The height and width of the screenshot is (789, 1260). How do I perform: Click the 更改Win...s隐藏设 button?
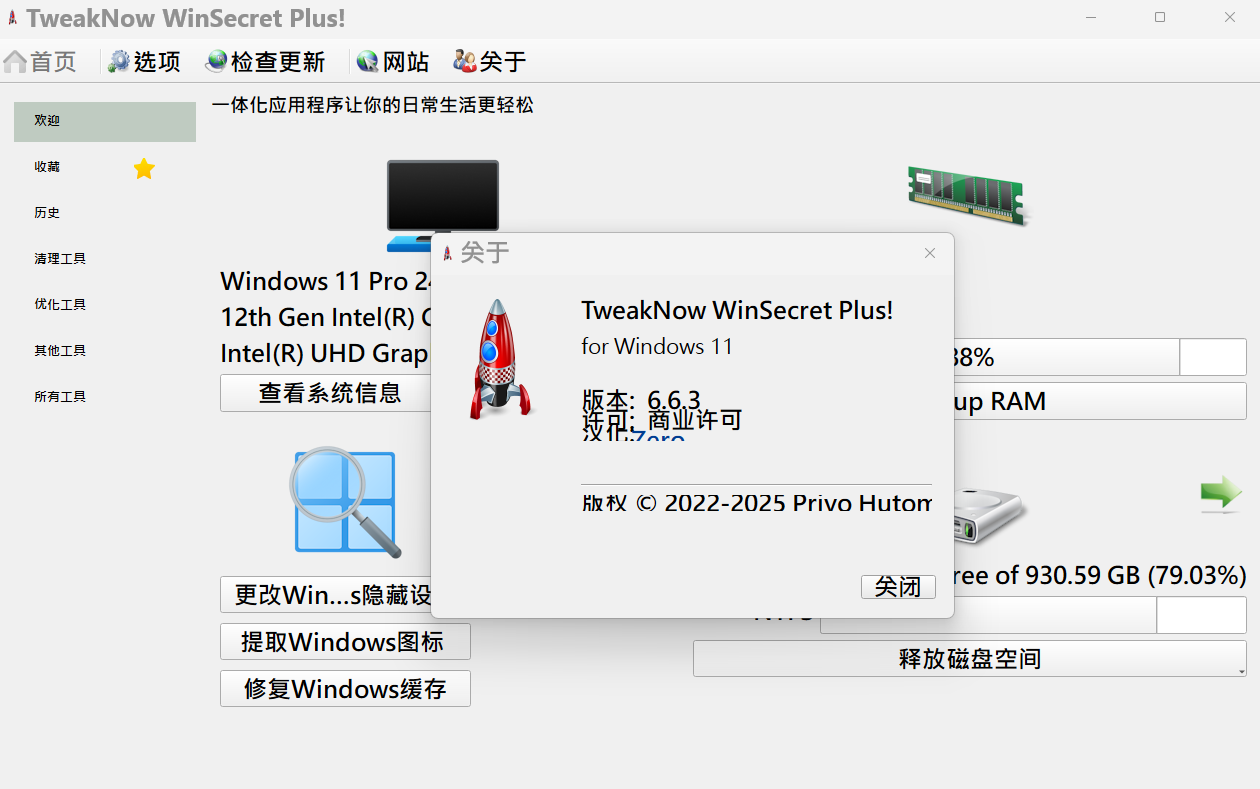click(x=326, y=595)
